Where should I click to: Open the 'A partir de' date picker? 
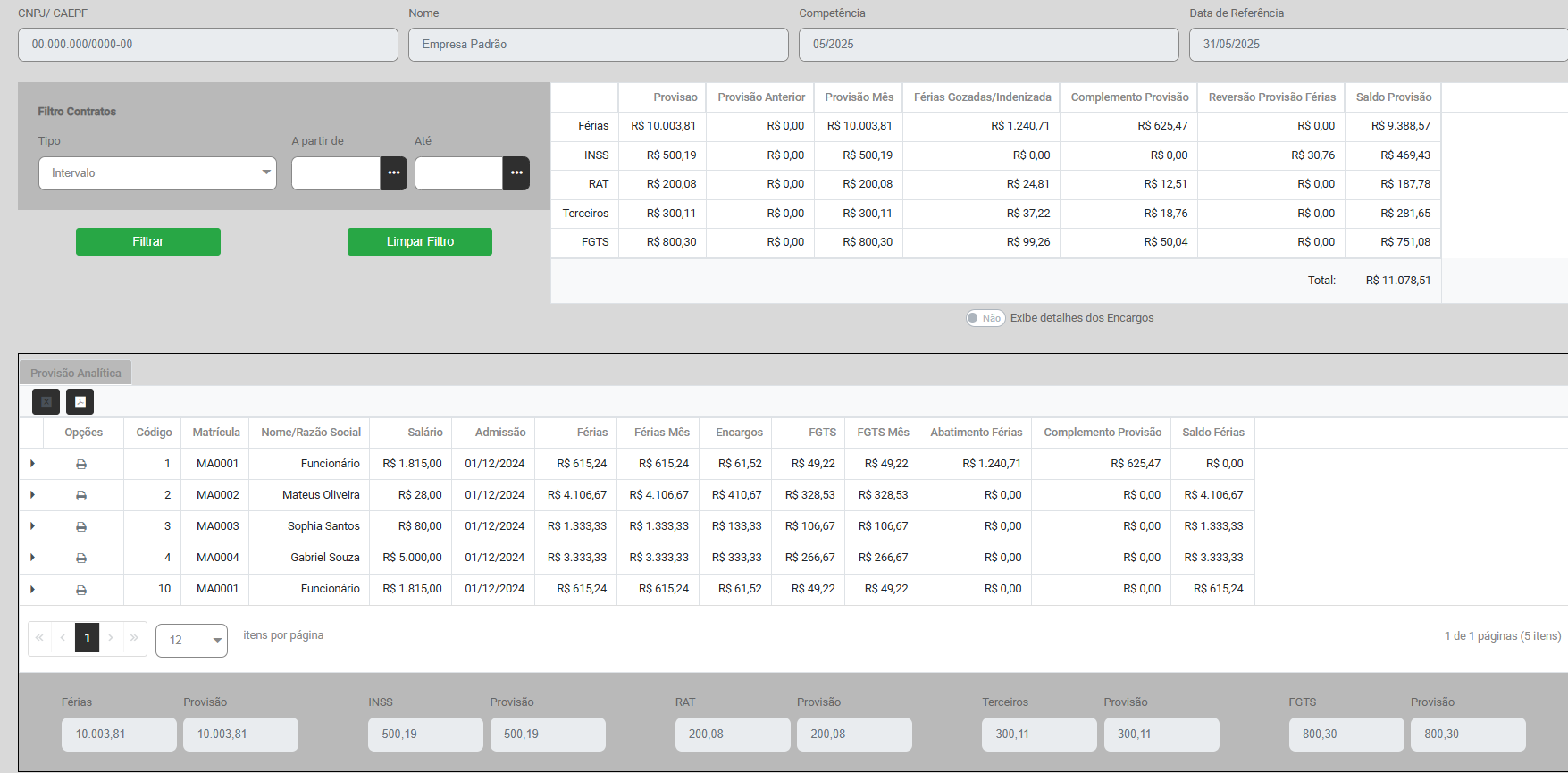393,173
